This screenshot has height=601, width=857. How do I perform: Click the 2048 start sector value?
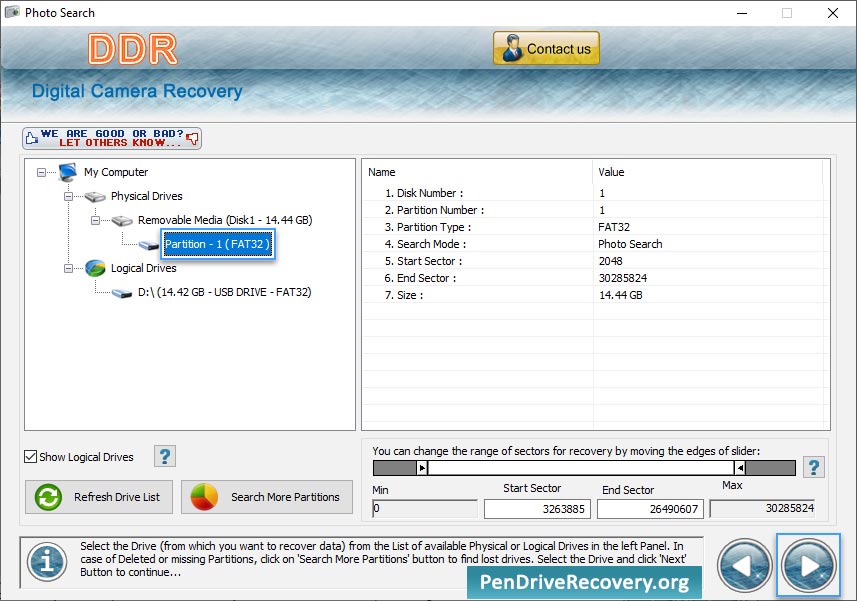611,261
